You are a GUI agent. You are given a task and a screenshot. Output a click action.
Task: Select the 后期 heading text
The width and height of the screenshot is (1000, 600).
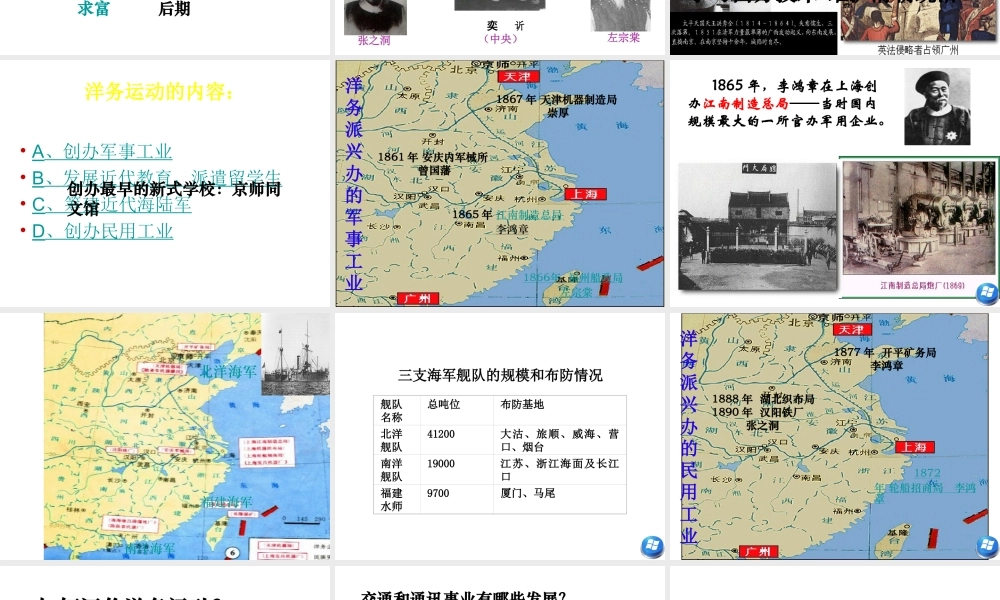174,9
